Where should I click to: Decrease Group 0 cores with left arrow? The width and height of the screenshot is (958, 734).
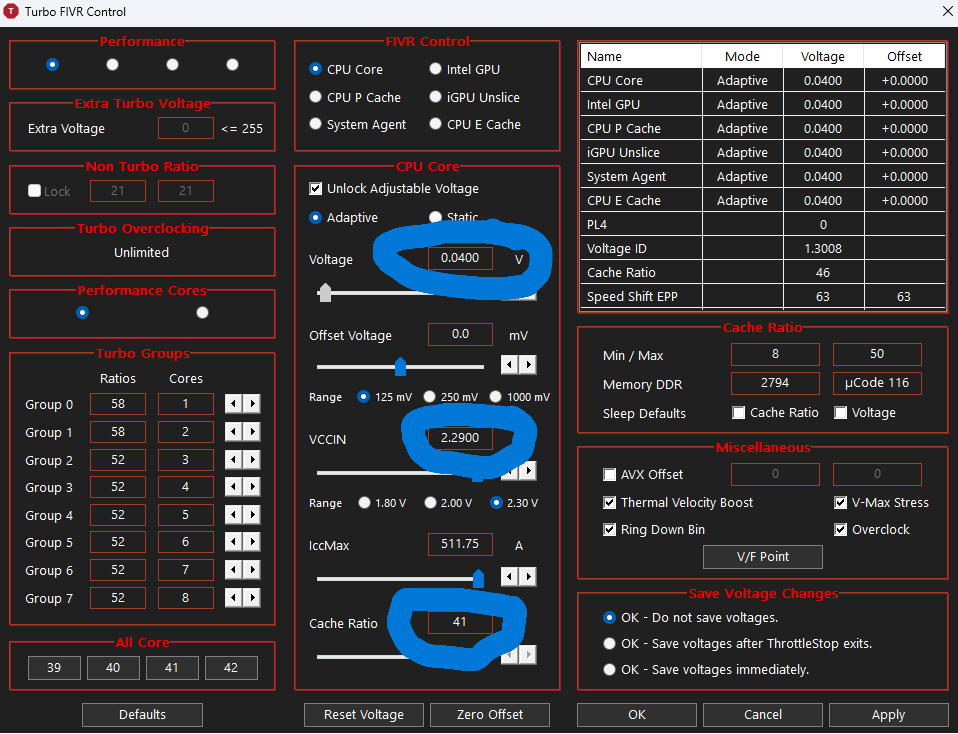pos(233,404)
